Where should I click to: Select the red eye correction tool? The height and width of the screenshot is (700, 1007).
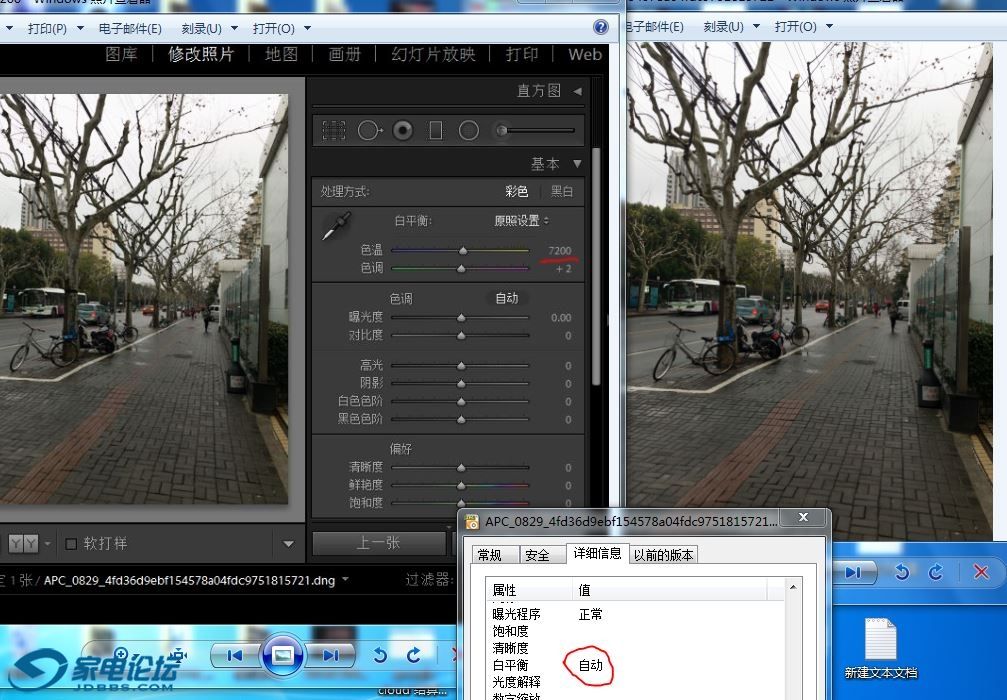pos(403,130)
